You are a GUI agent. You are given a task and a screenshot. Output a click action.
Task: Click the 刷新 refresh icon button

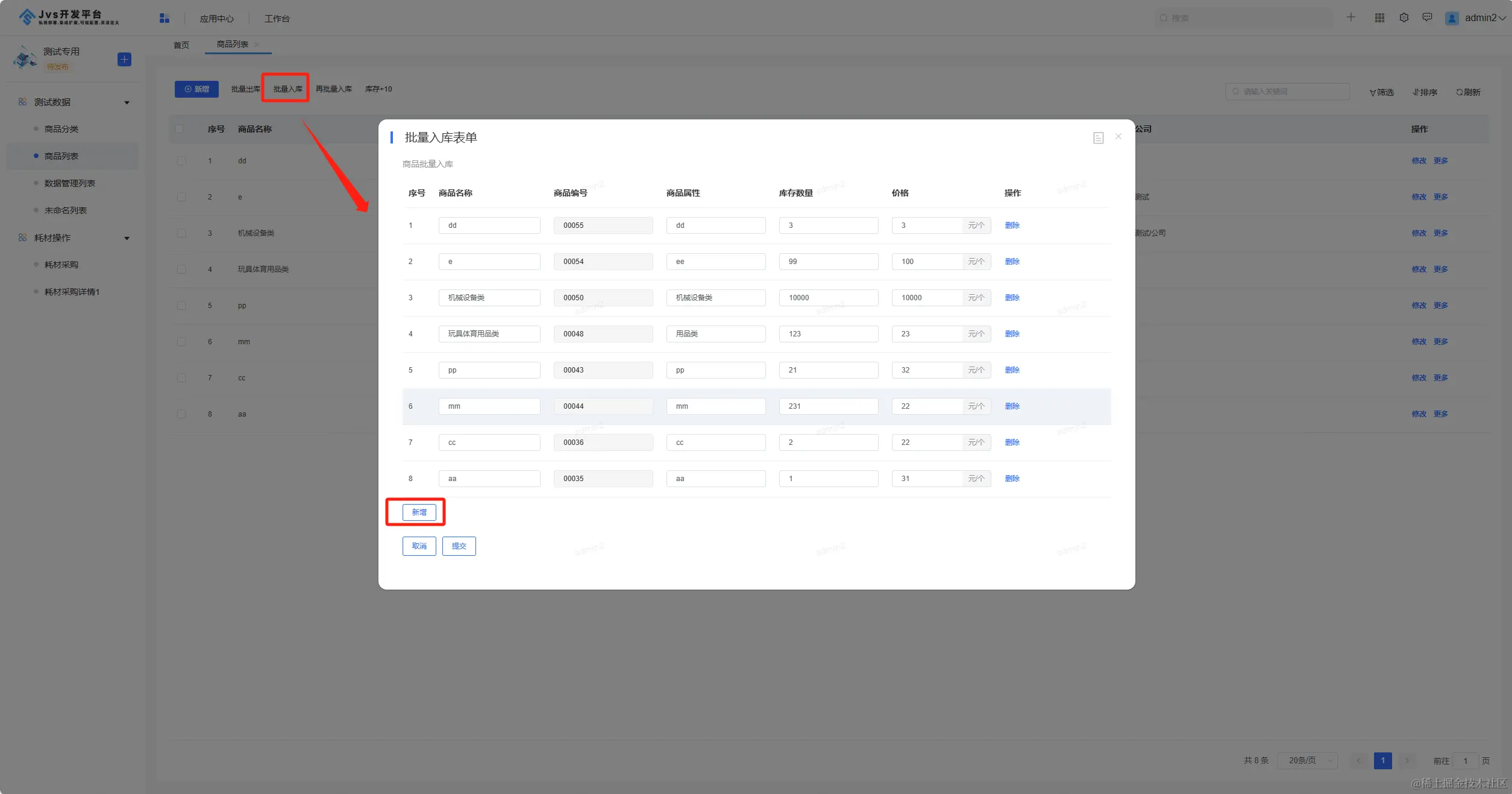[x=1468, y=92]
